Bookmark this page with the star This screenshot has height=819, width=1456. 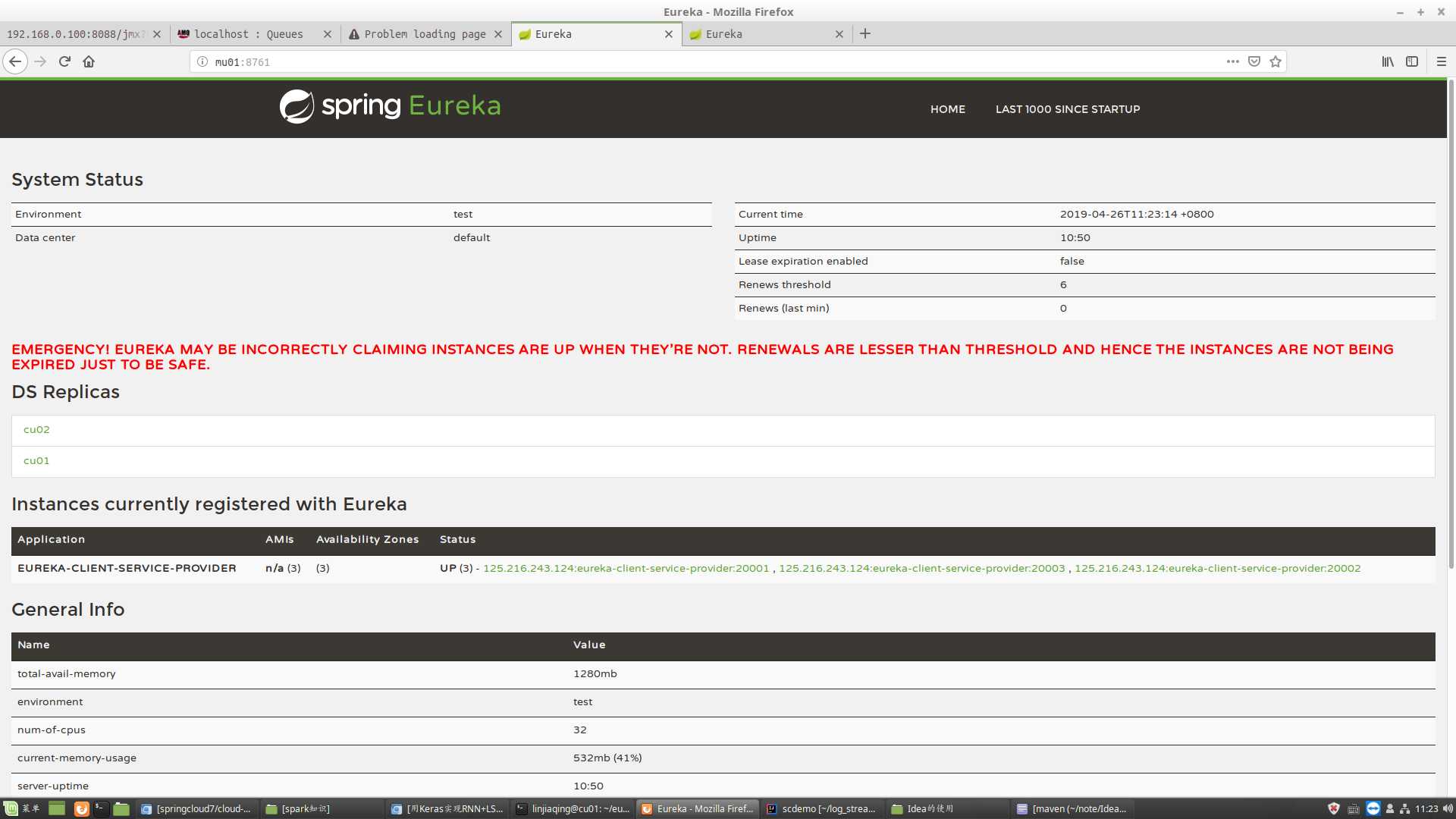(1276, 61)
